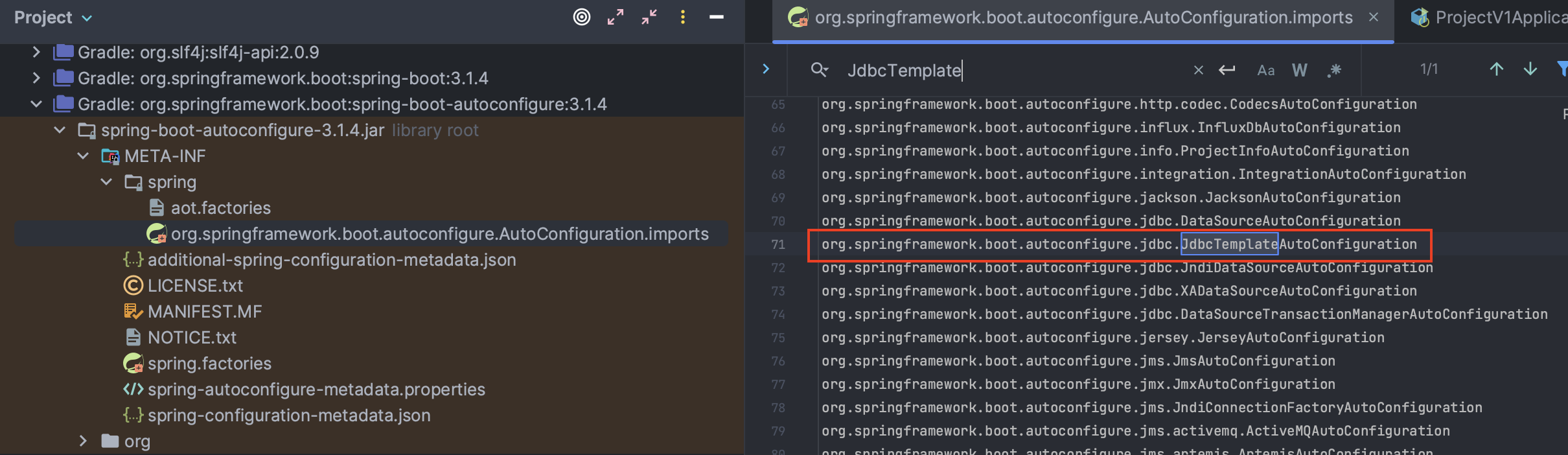This screenshot has width=1568, height=455.
Task: Click the search history magnifier icon
Action: pos(820,70)
